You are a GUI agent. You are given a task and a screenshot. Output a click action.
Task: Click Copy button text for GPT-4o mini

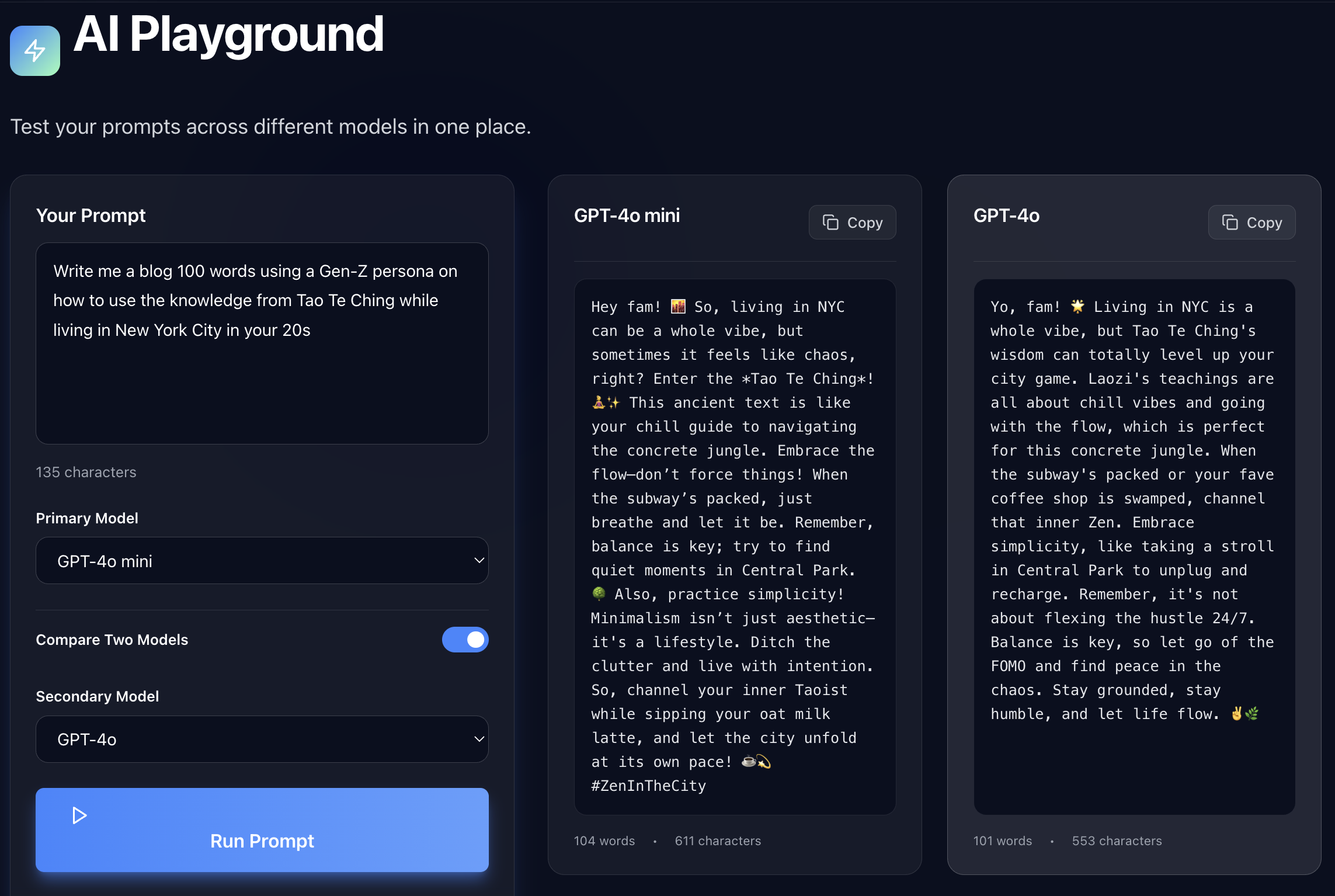(865, 223)
